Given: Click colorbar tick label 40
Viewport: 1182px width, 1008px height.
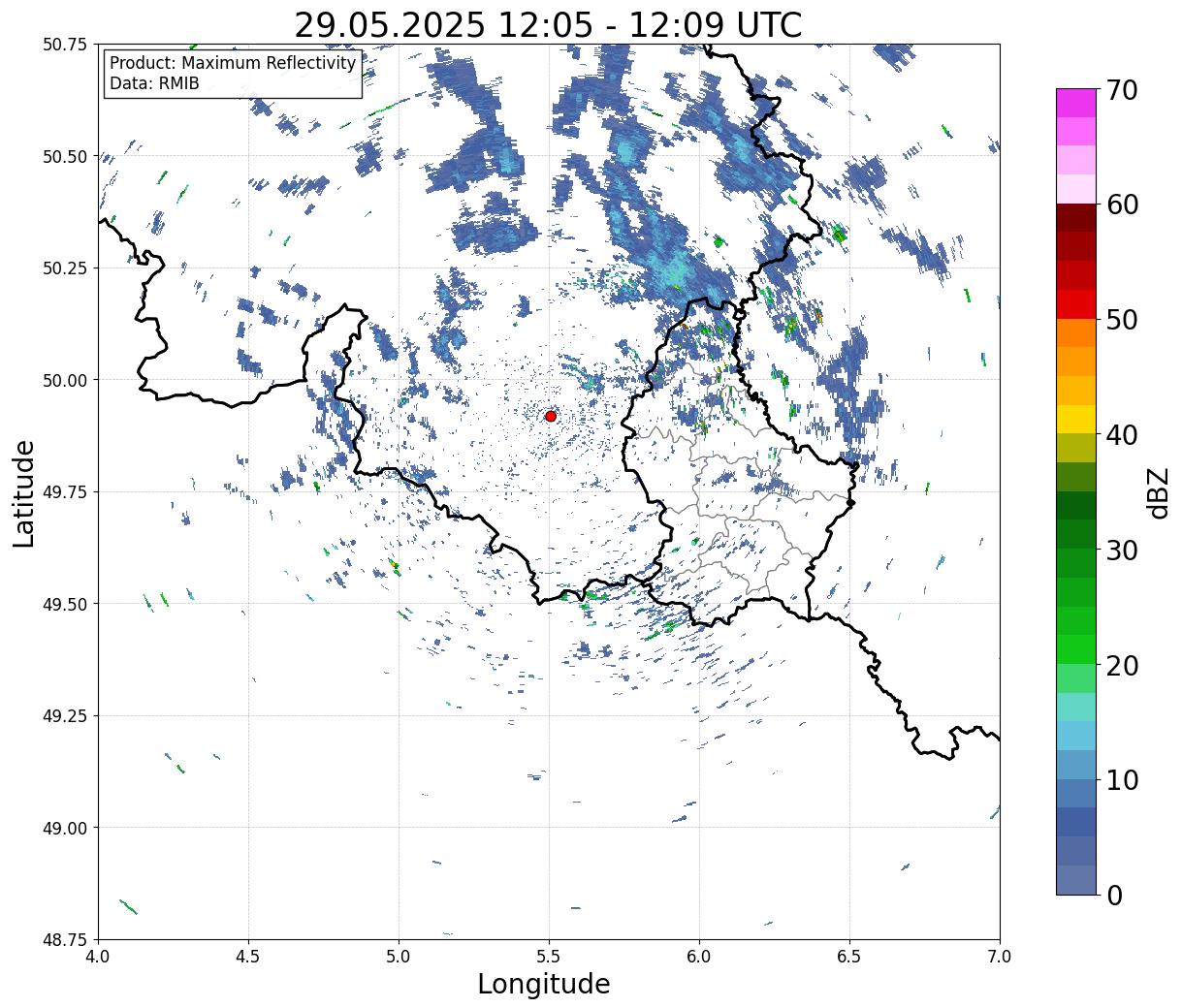Looking at the screenshot, I should [1121, 434].
